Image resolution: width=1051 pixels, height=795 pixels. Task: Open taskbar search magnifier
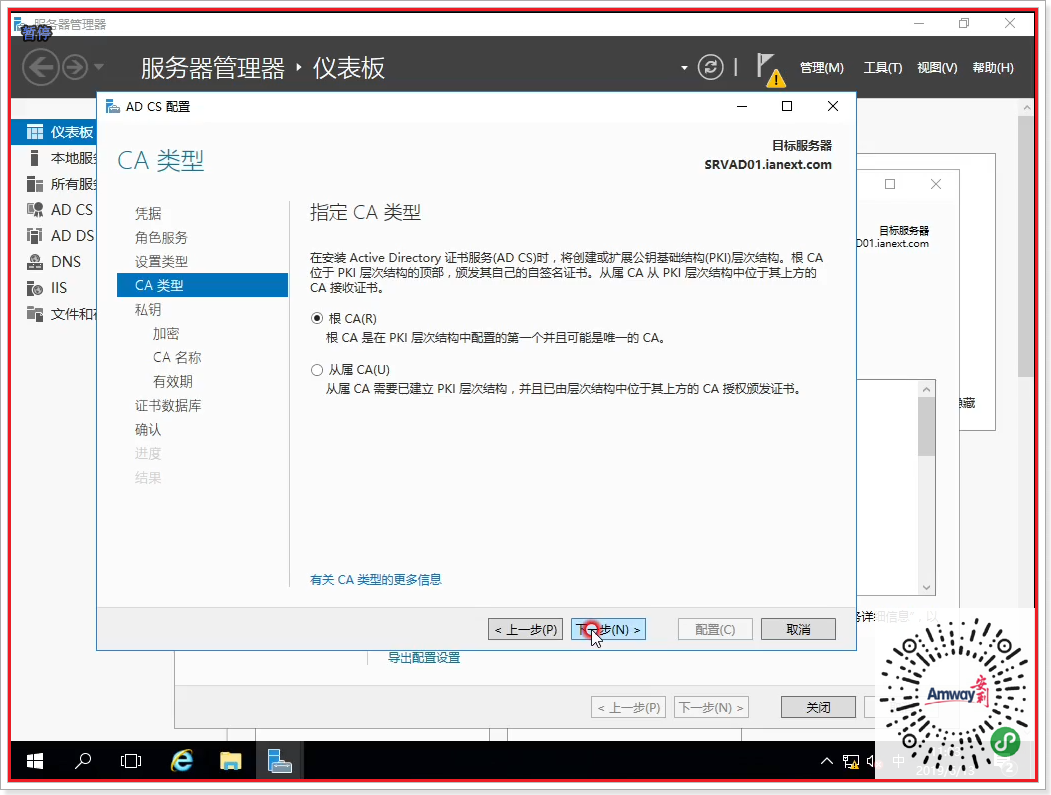pyautogui.click(x=83, y=761)
